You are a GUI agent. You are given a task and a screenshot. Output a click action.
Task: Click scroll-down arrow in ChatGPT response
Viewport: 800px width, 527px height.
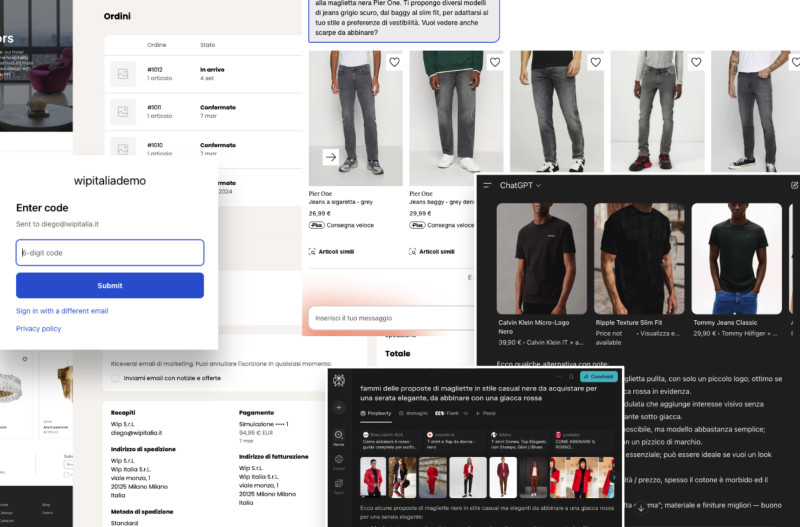point(641,508)
